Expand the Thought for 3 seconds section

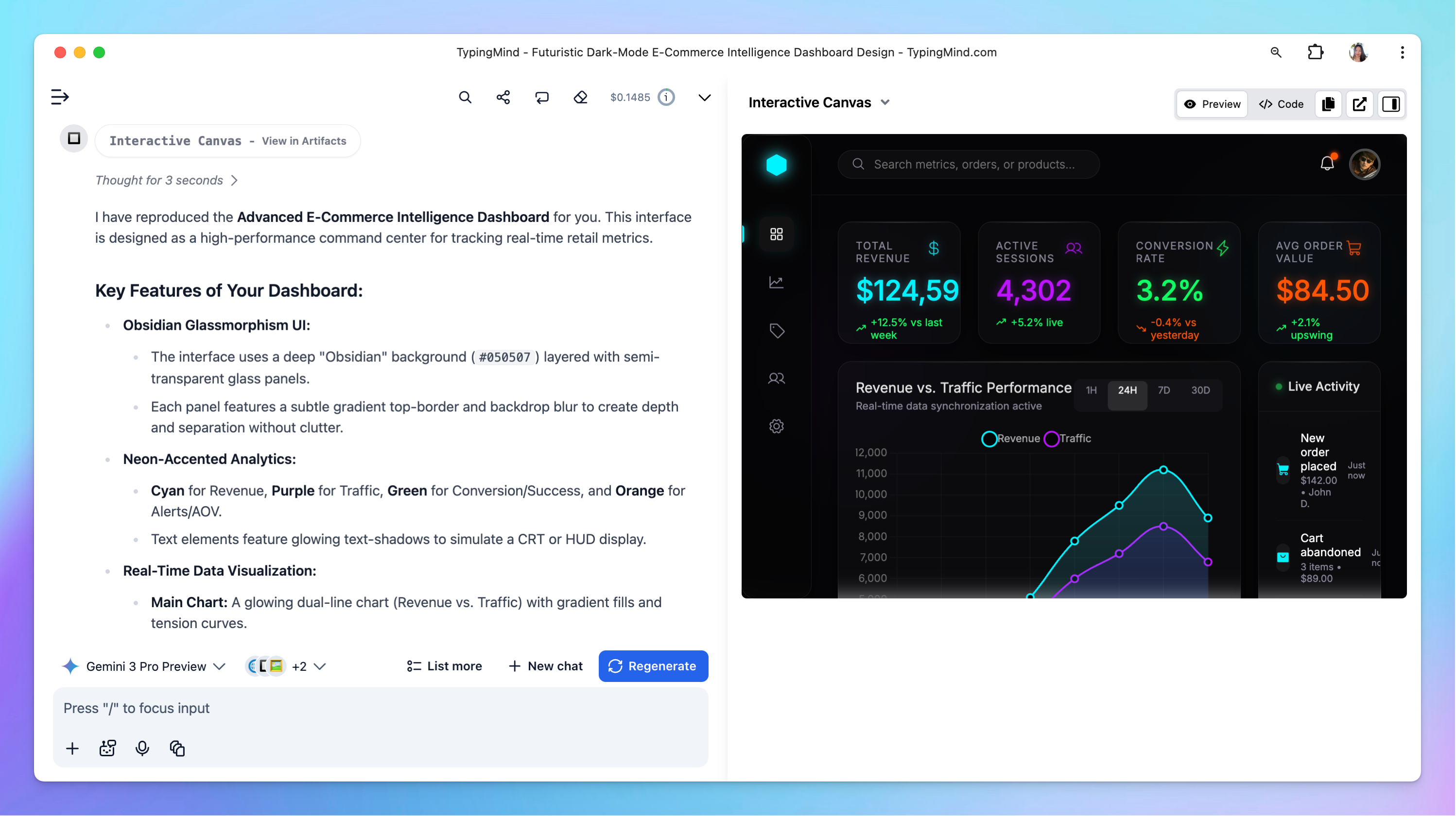tap(166, 180)
